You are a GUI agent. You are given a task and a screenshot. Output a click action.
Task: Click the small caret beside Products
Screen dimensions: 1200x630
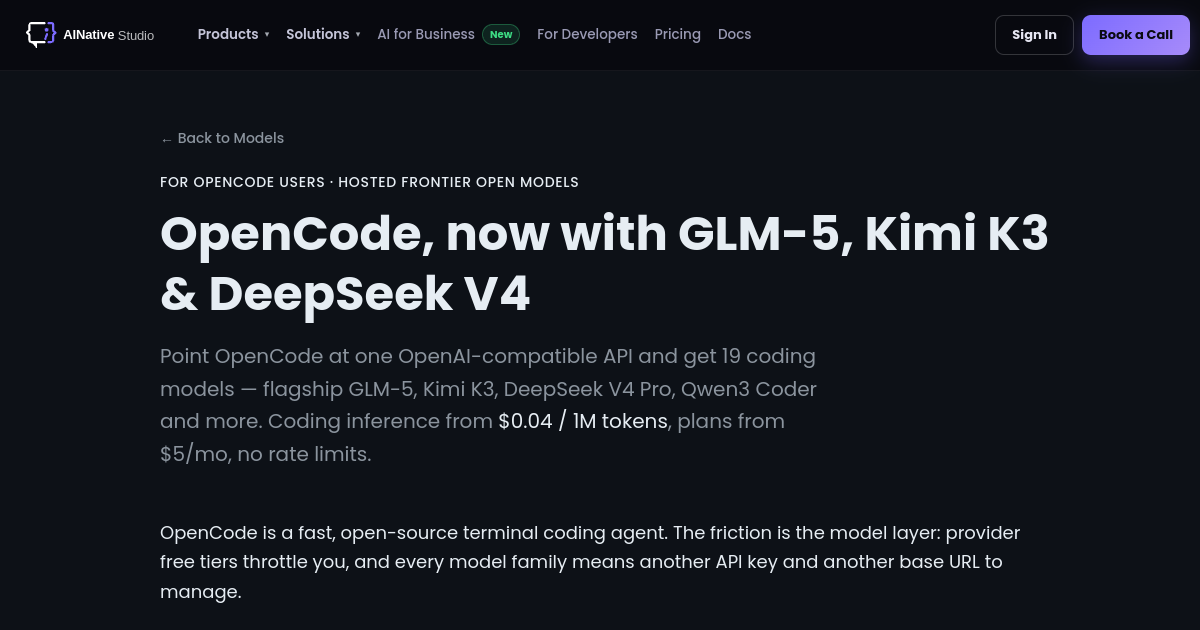point(267,35)
